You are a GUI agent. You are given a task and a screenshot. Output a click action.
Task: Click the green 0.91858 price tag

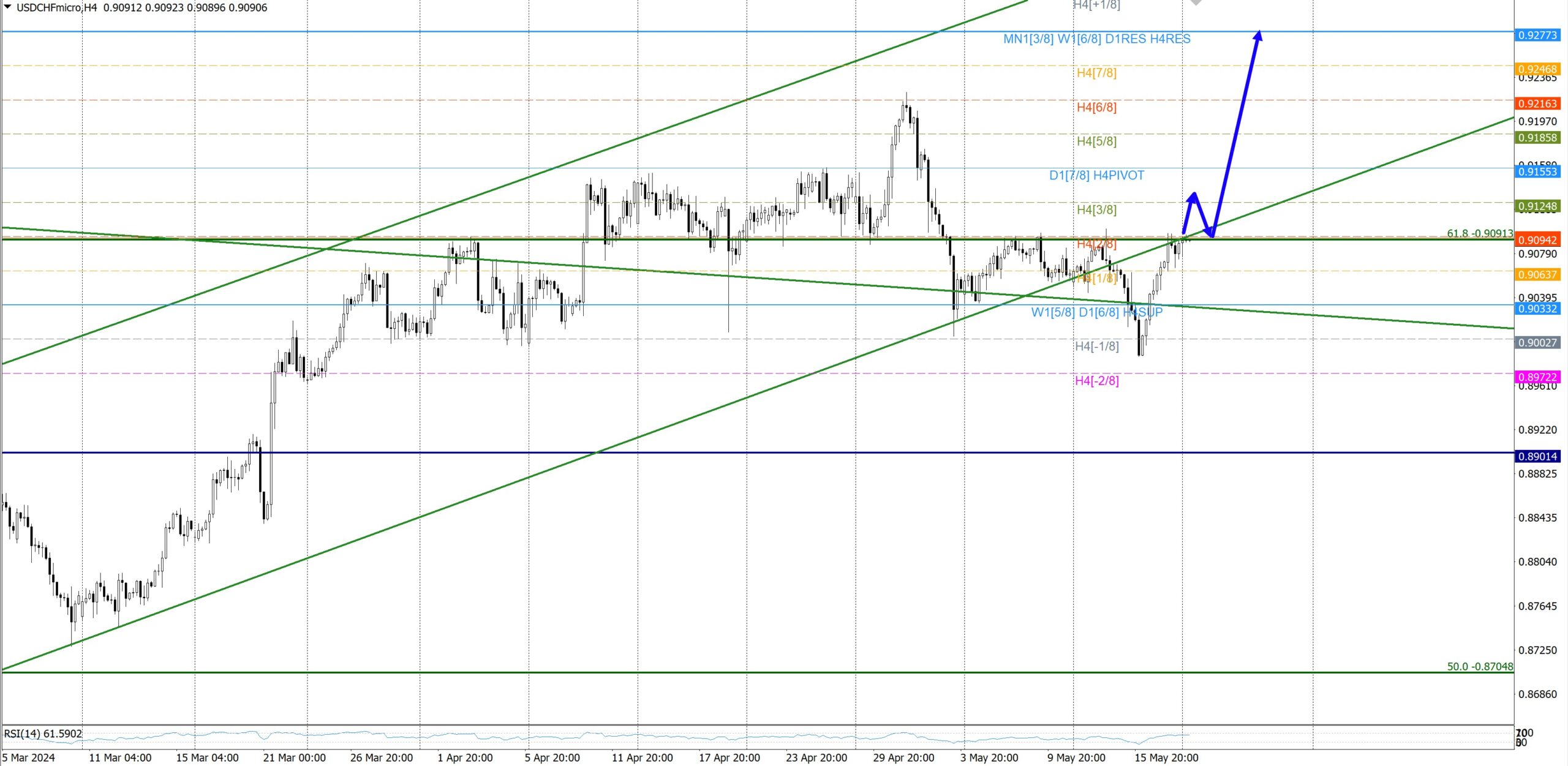point(1537,138)
